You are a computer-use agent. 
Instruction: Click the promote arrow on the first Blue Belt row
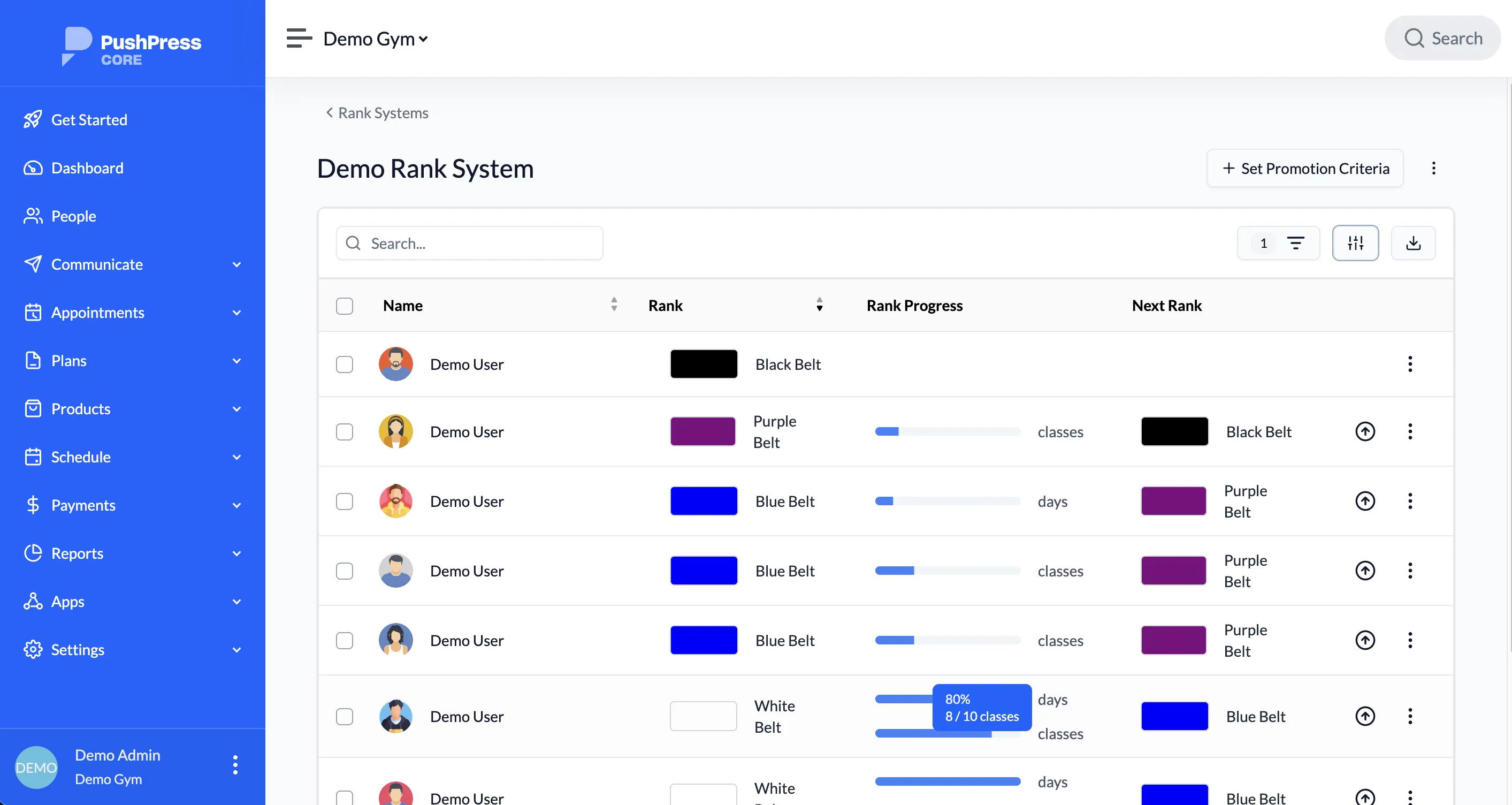pos(1365,501)
